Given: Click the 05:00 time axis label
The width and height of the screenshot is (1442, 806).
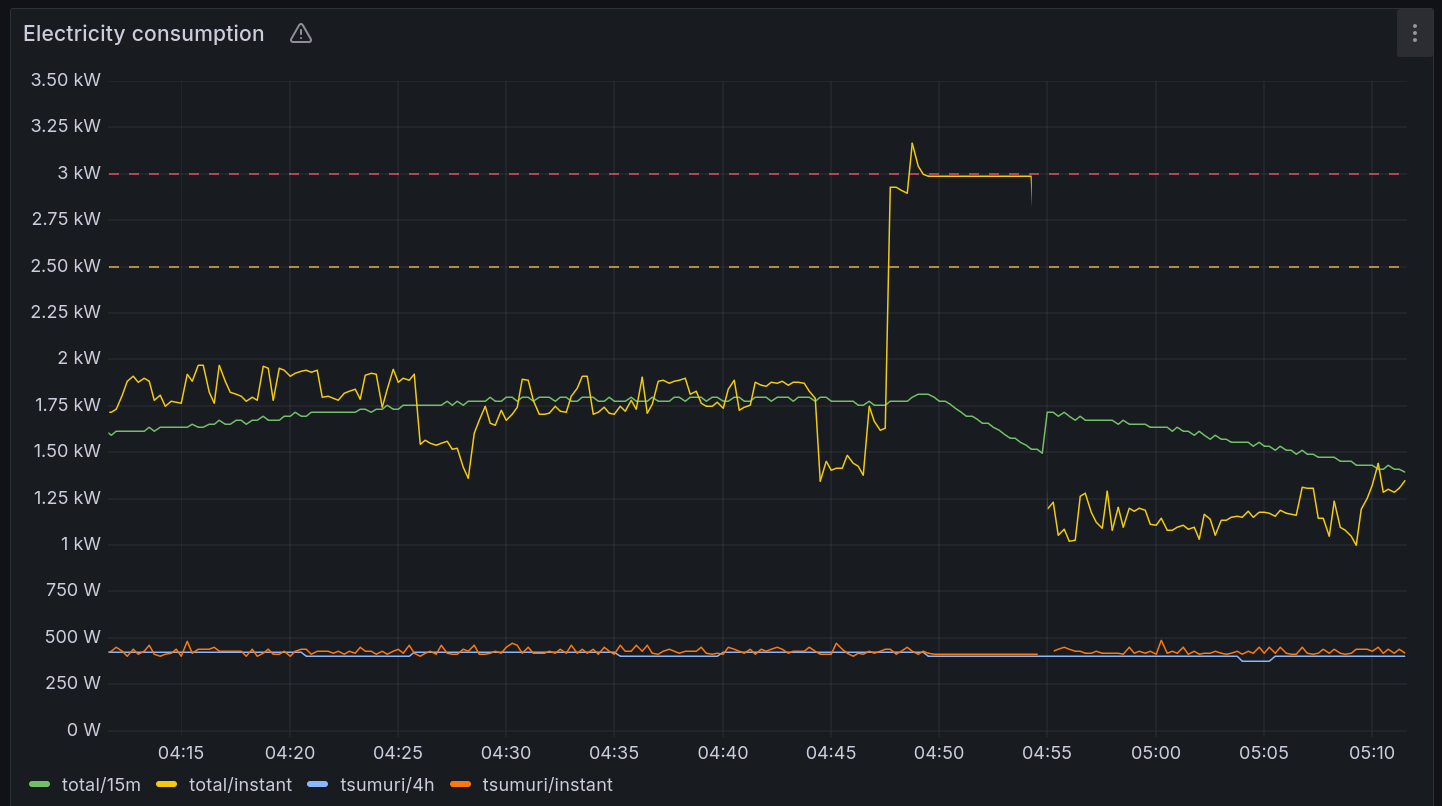Looking at the screenshot, I should coord(1155,753).
